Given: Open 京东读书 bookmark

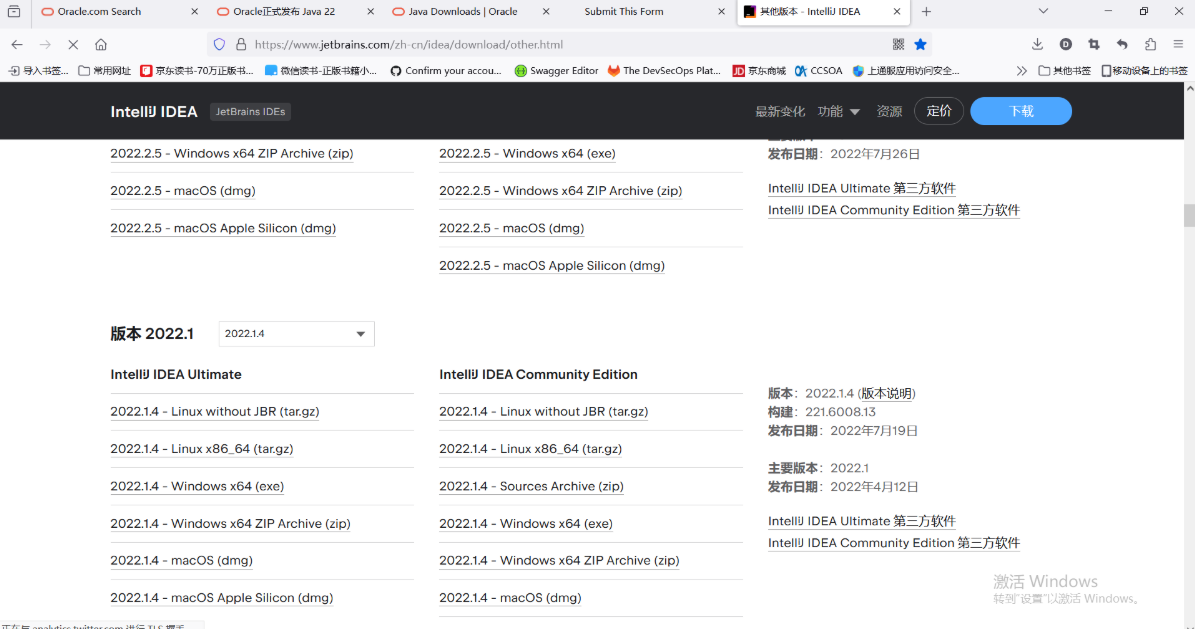Looking at the screenshot, I should [197, 71].
